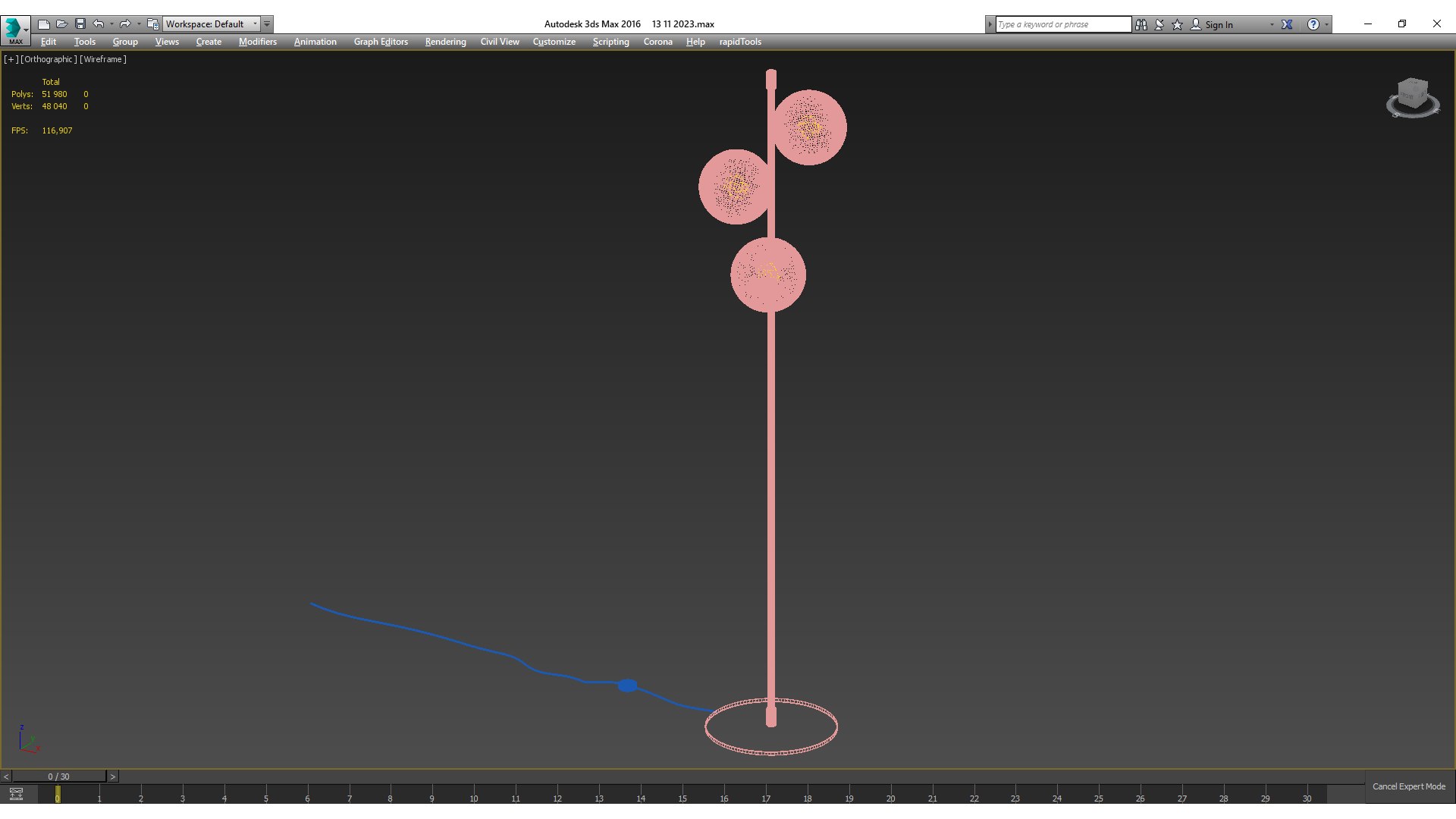Customize the Quick Access toolbar arrow
This screenshot has width=1456, height=819.
click(x=267, y=24)
